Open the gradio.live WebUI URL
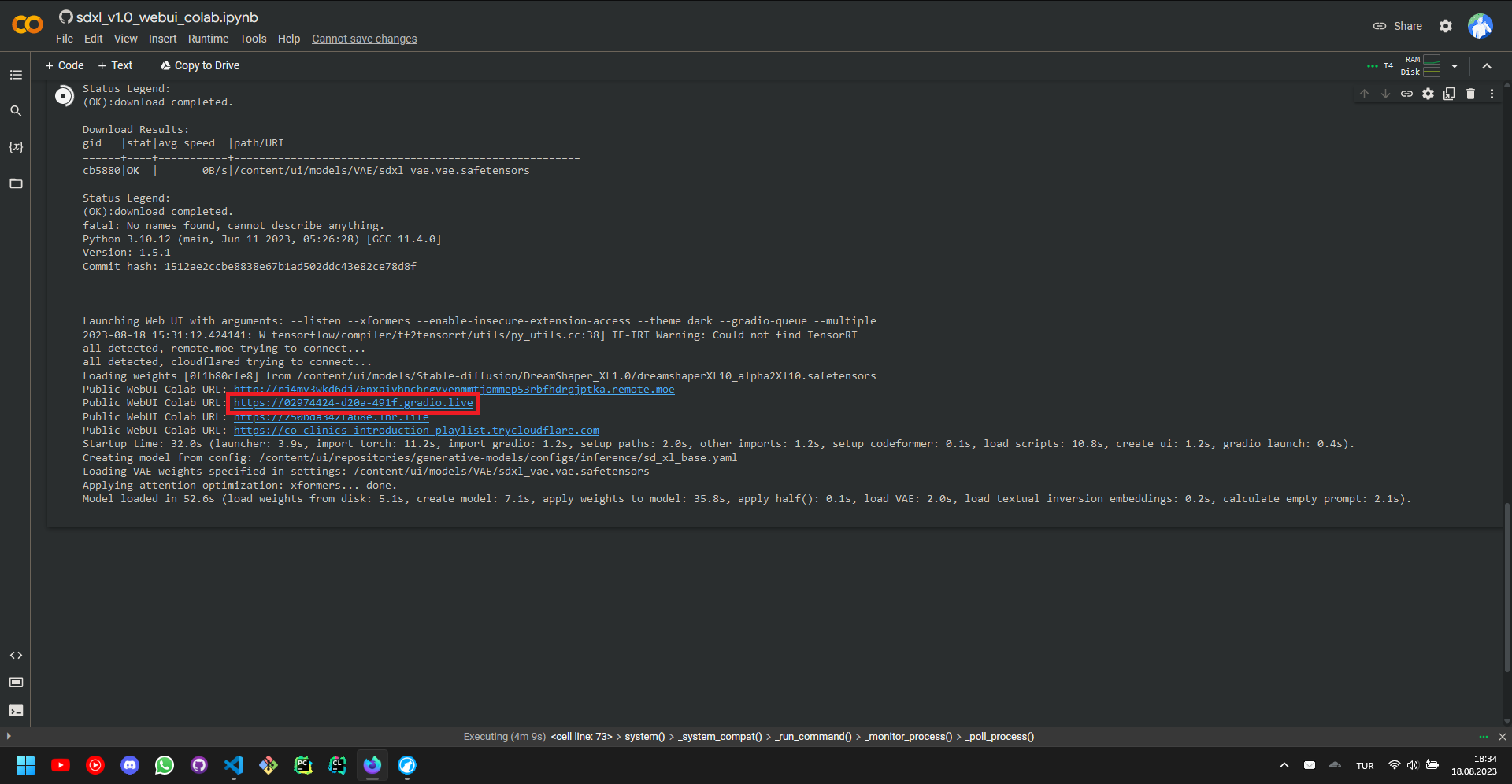Viewport: 1512px width, 784px height. pos(354,403)
